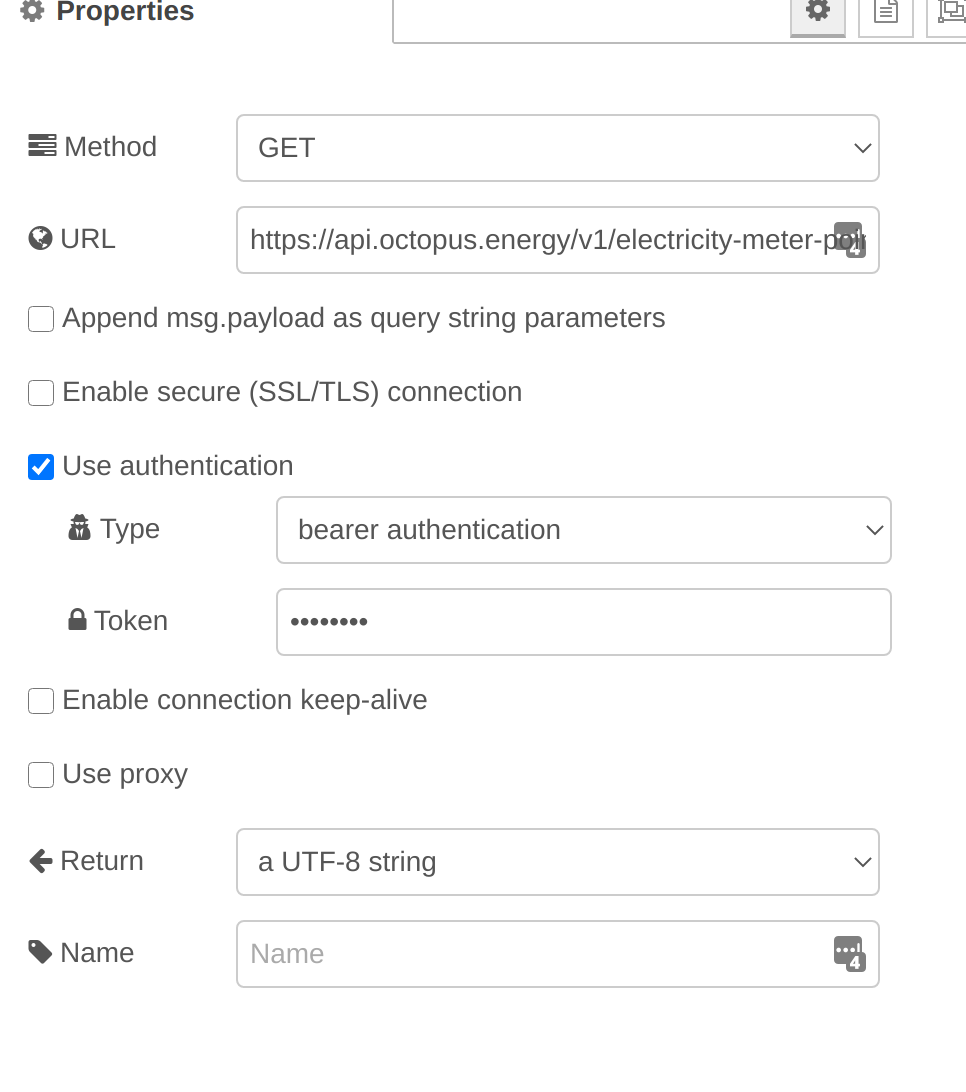
Task: Click the password manager icon in Name field
Action: coord(850,953)
